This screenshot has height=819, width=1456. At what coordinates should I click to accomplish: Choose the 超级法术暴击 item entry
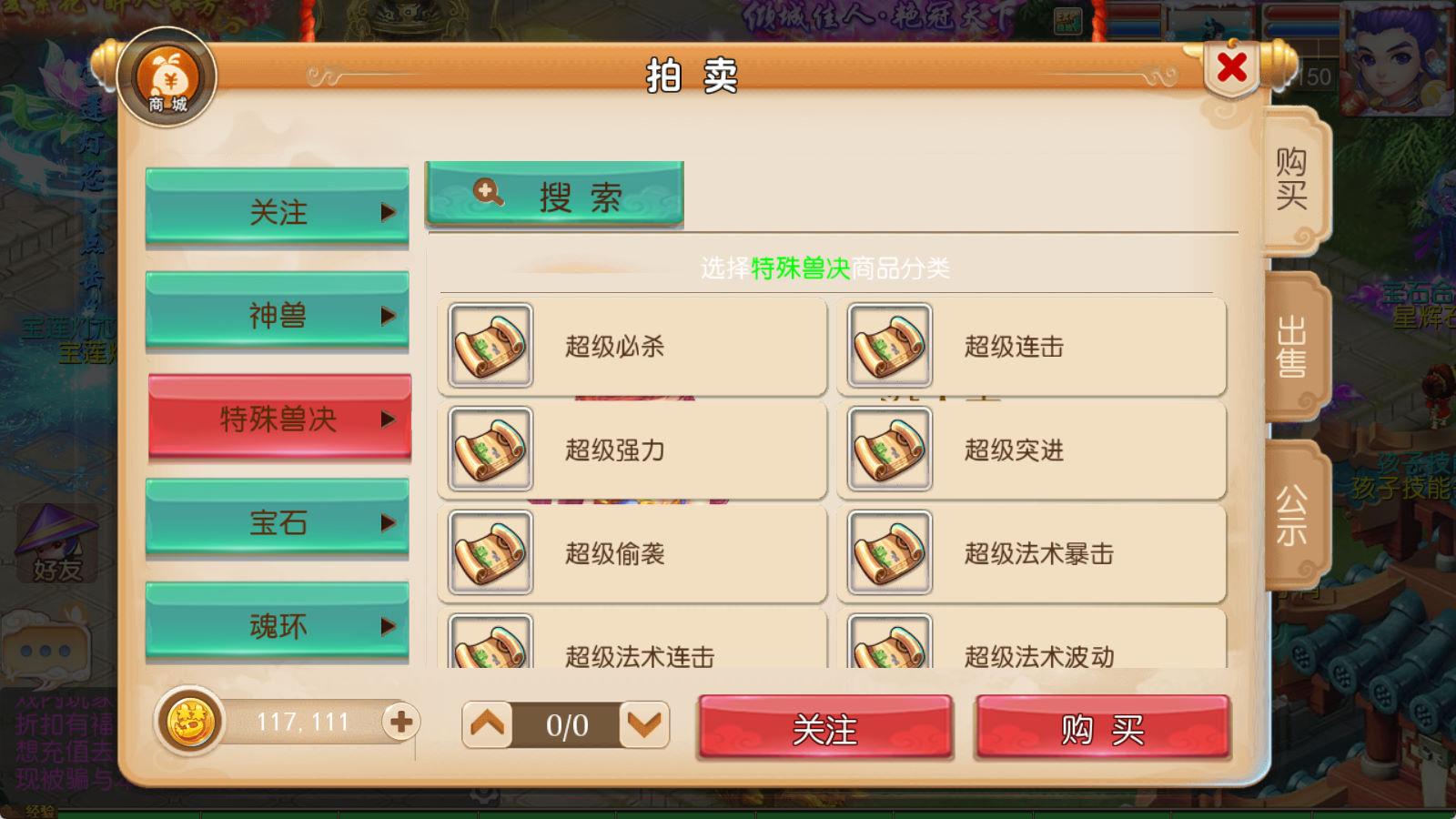1032,553
